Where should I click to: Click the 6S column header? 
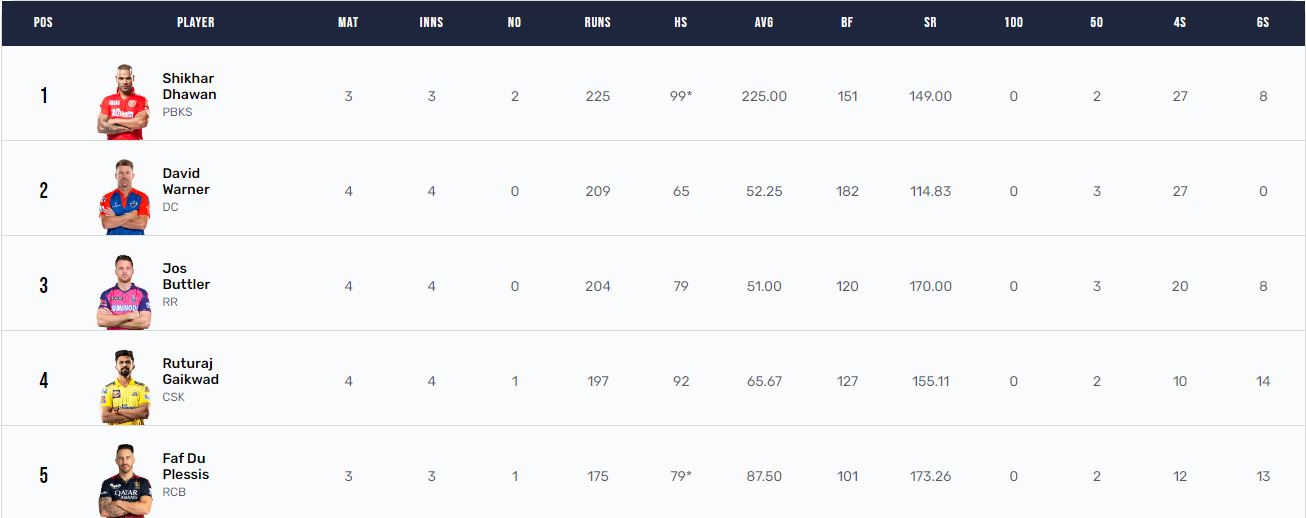1263,22
